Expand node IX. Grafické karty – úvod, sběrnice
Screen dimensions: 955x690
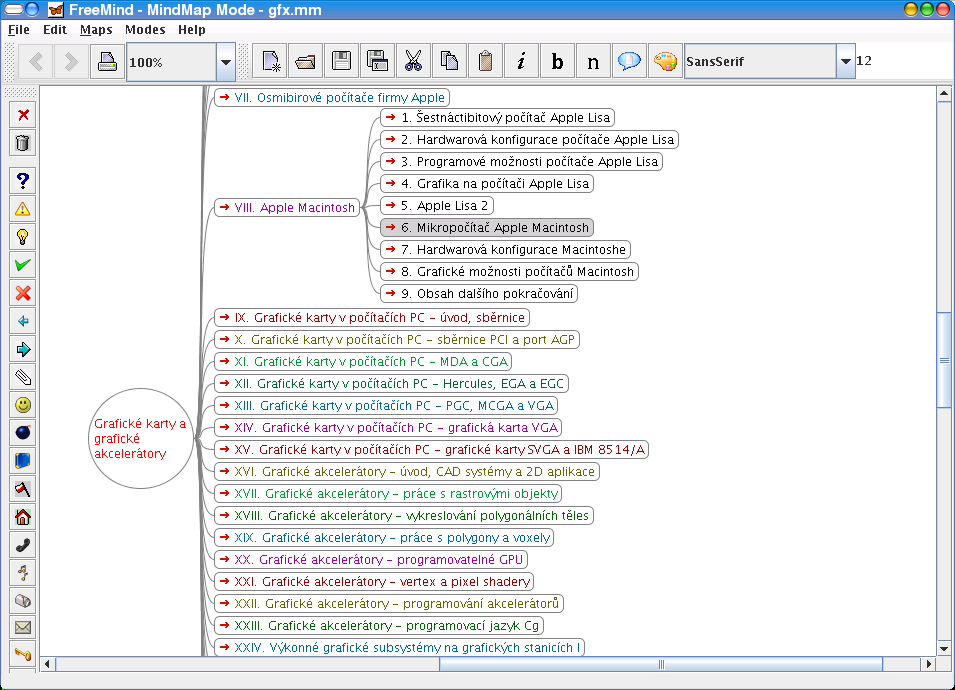[372, 318]
